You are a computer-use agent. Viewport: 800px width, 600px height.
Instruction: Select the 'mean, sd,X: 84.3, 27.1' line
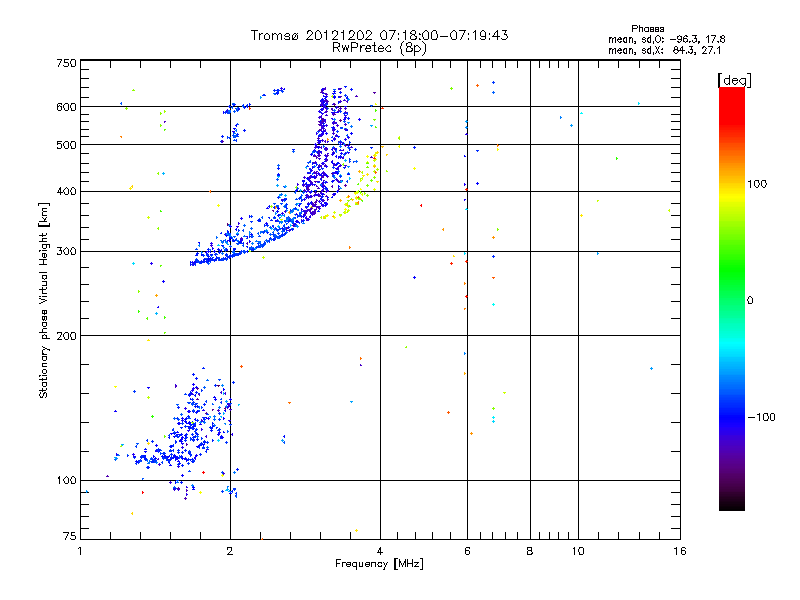coord(664,51)
